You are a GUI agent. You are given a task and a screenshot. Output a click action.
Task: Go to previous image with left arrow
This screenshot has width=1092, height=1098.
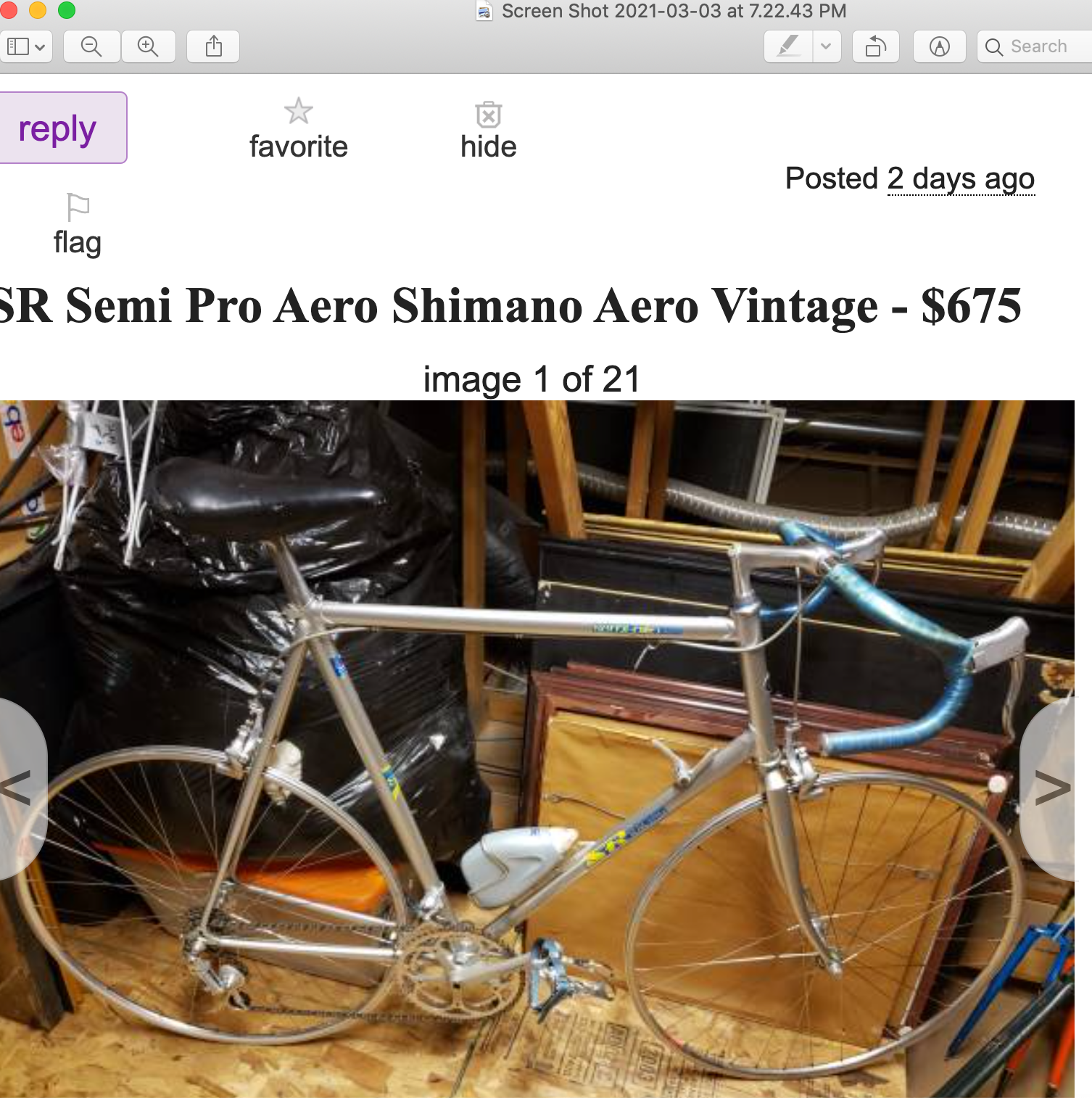(x=22, y=788)
